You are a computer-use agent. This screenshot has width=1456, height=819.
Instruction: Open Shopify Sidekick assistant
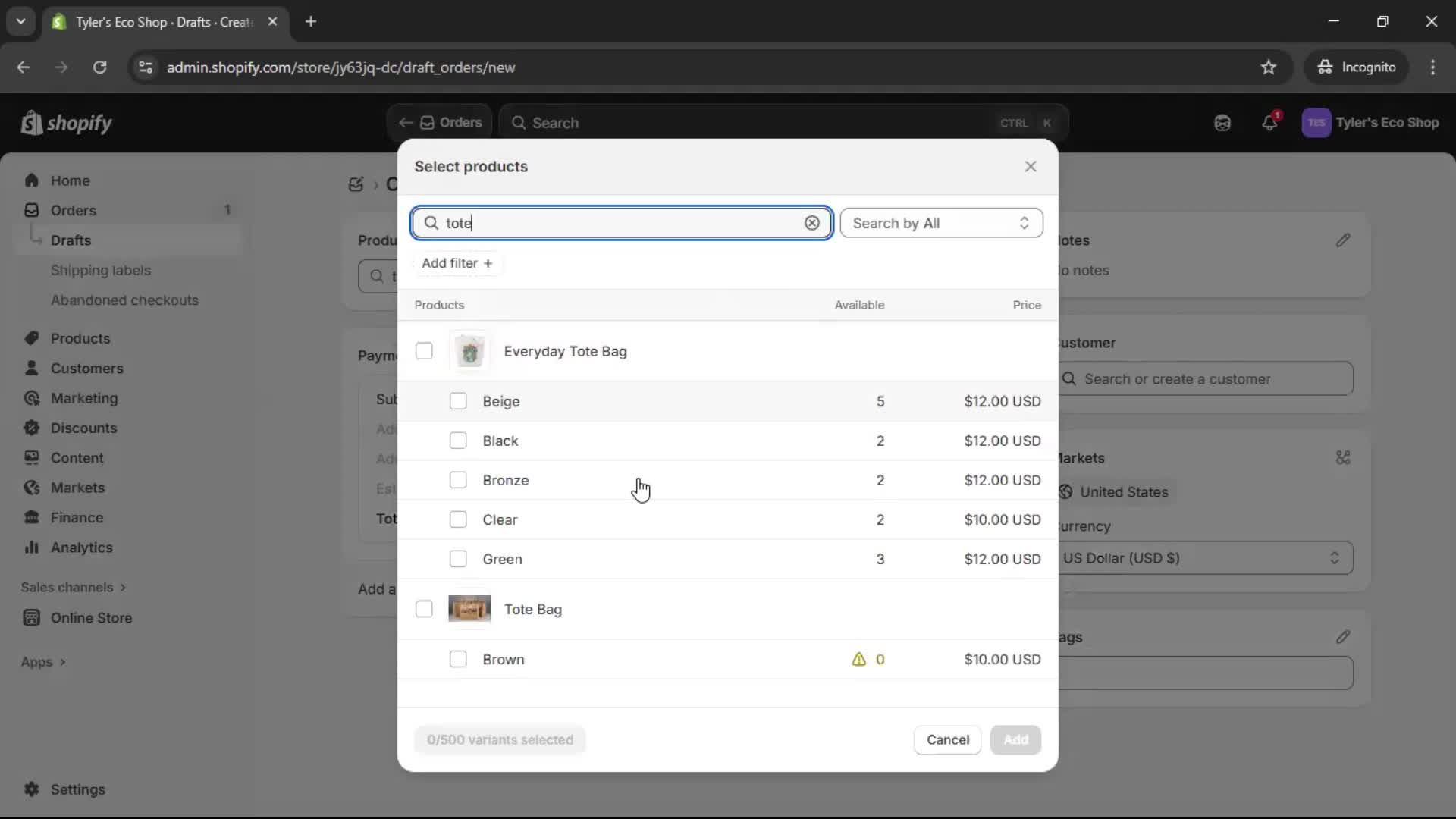[x=1222, y=122]
